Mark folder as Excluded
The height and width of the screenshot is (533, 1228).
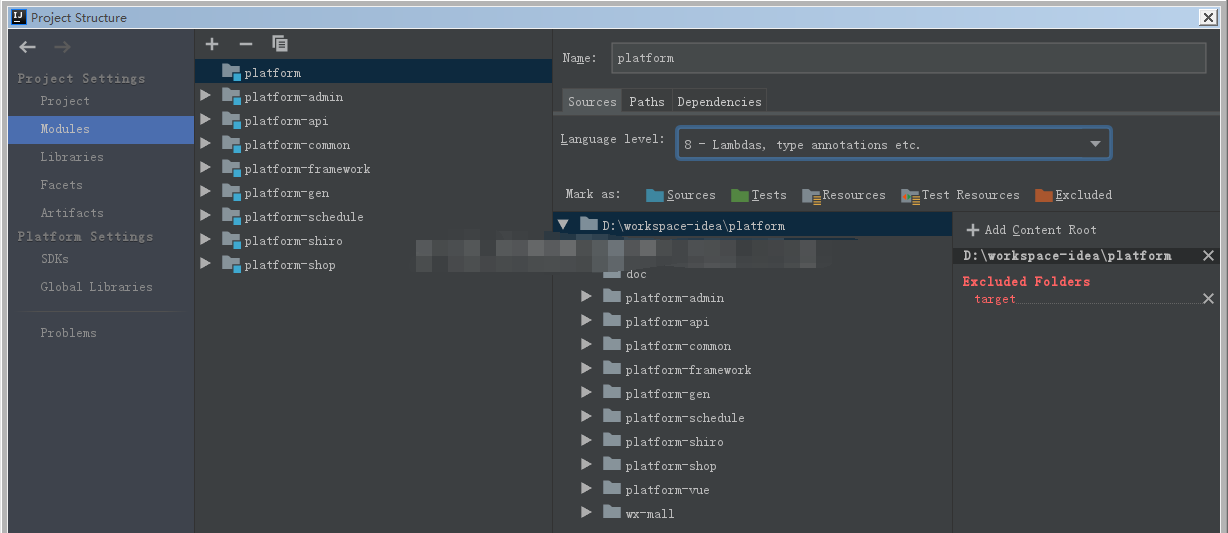click(x=1073, y=195)
